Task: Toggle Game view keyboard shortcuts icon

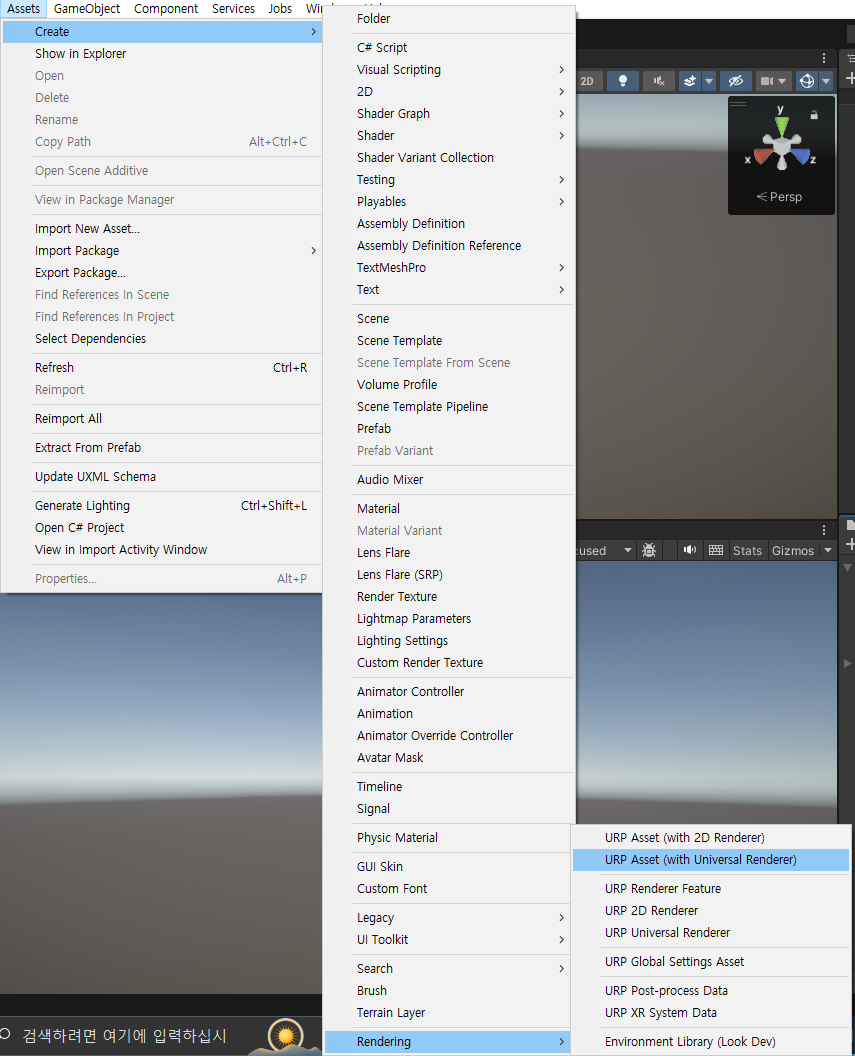Action: (716, 550)
